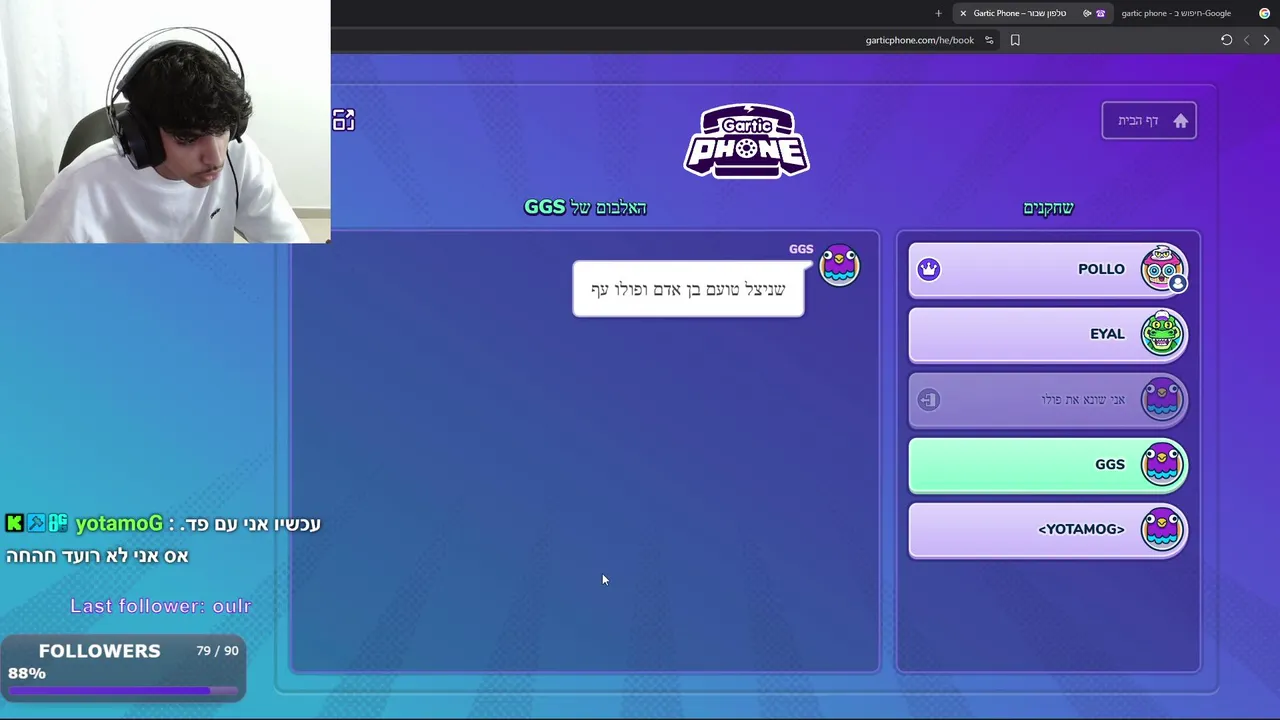Click the profile badge on POLLO's avatar

point(1177,284)
